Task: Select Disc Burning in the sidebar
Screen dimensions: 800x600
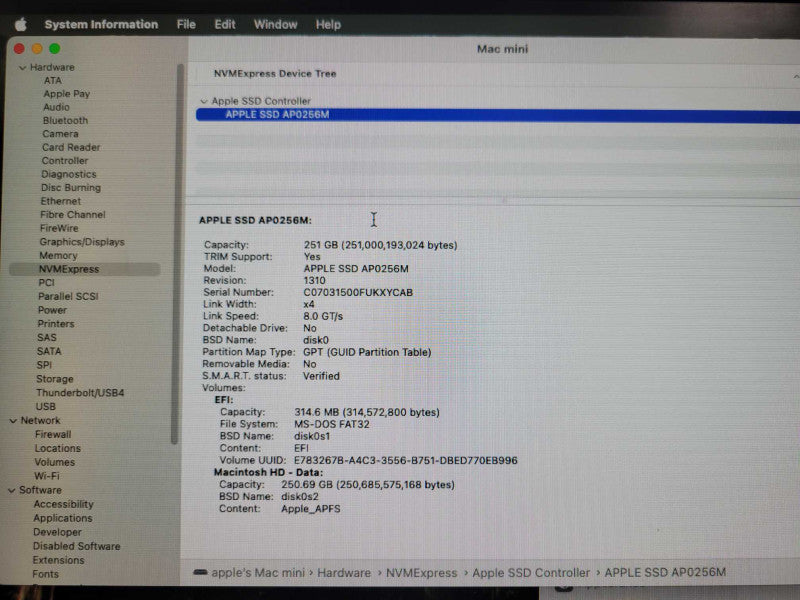Action: (x=71, y=188)
